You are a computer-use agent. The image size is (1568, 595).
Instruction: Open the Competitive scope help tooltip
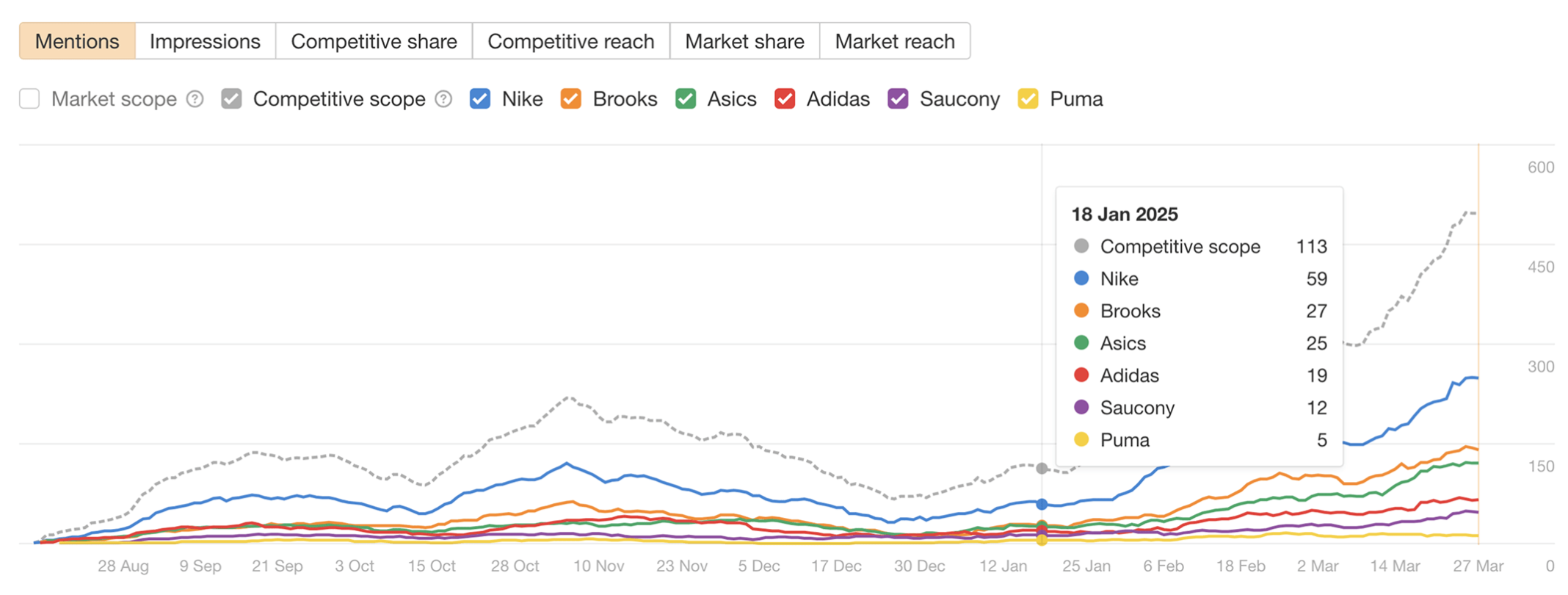coord(444,98)
